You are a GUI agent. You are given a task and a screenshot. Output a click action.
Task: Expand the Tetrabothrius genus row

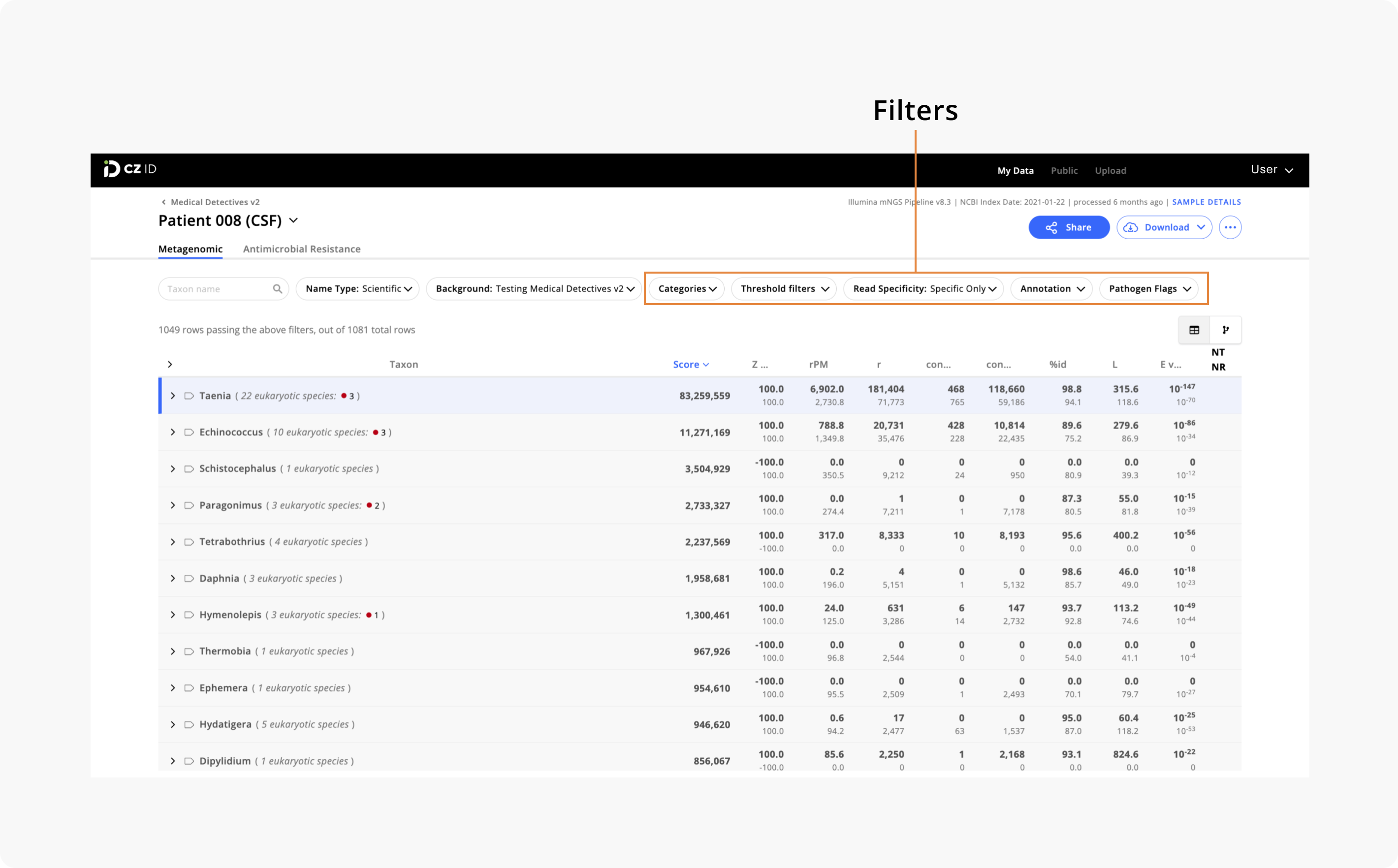click(x=173, y=542)
